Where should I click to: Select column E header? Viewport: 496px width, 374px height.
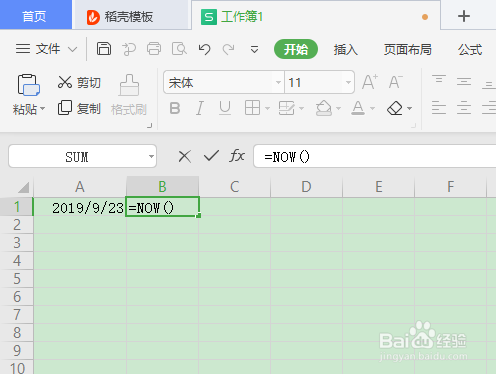(379, 187)
